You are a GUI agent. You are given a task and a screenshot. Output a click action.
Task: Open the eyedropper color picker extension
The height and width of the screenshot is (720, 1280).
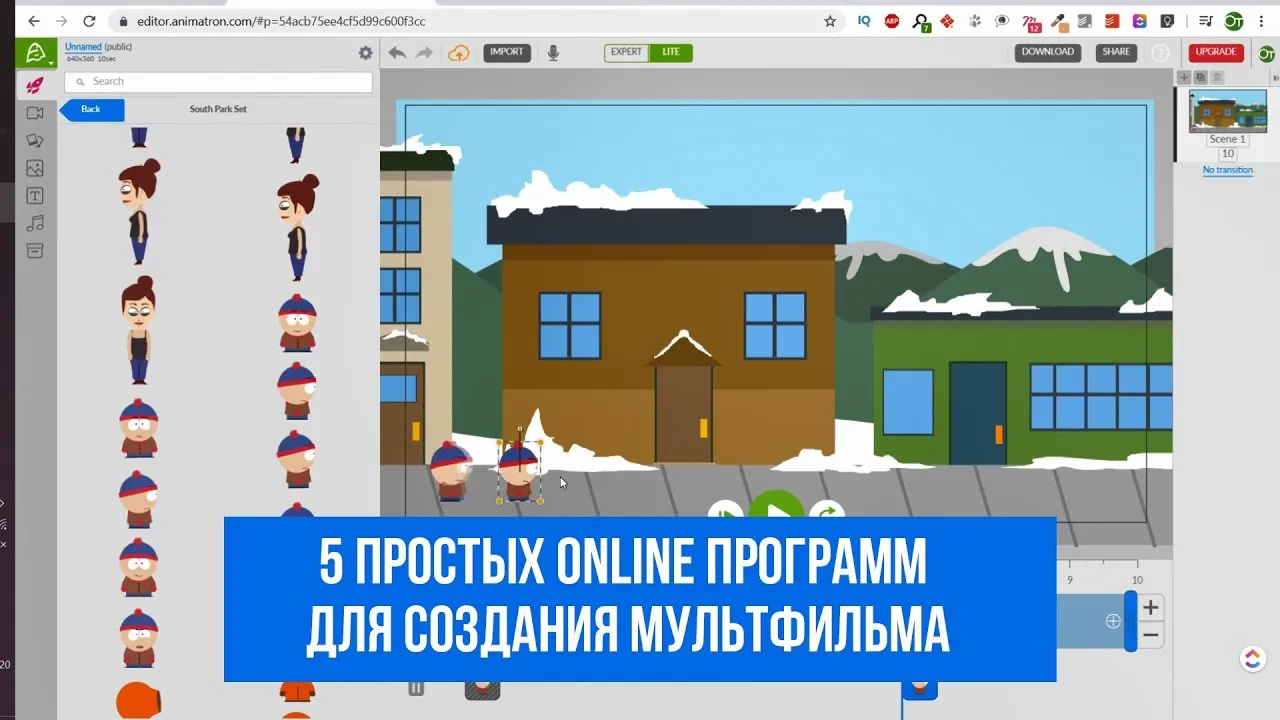click(x=1058, y=20)
